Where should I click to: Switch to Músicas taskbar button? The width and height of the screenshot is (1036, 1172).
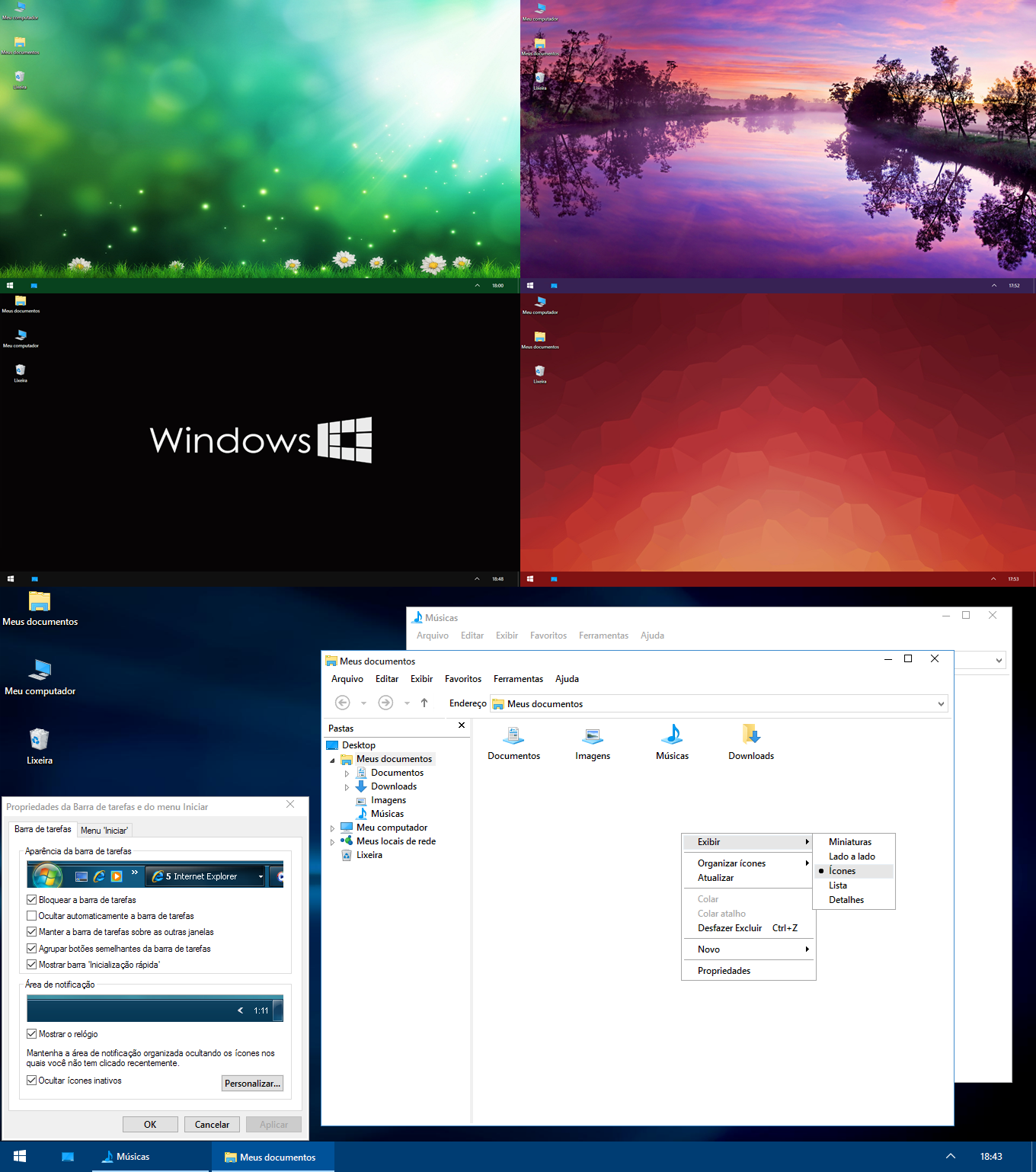pyautogui.click(x=151, y=1157)
